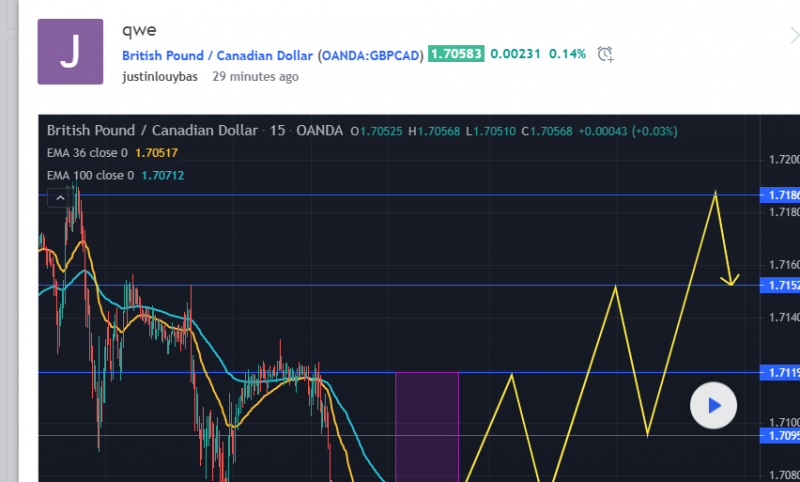Click the OANDA:GBPCAD symbol text

[371, 54]
